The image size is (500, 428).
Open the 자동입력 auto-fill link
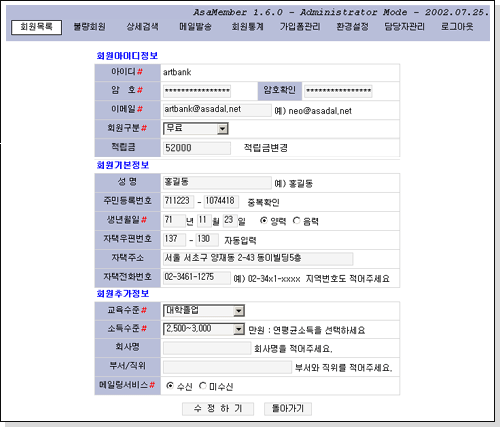point(240,240)
